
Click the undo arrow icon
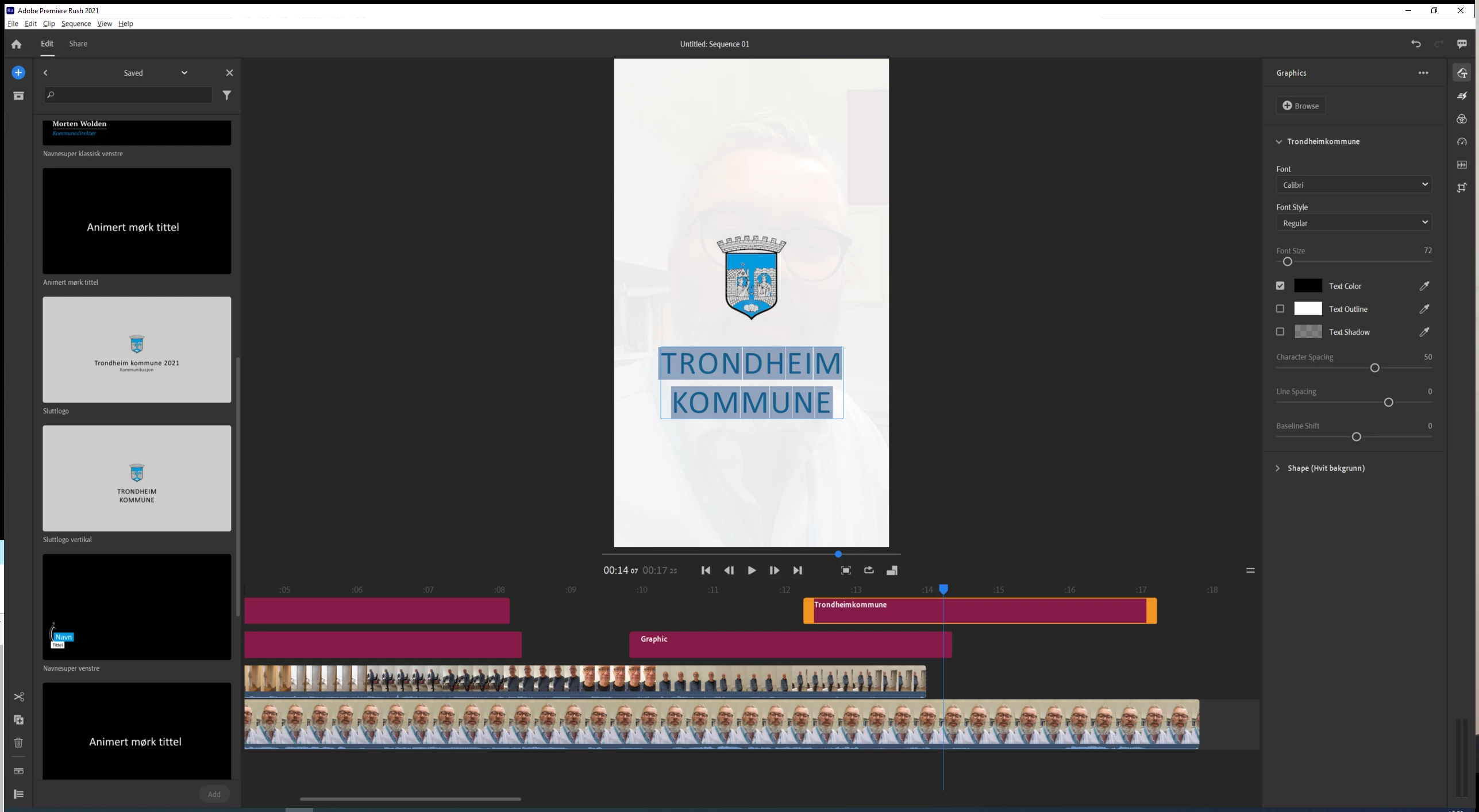(1416, 44)
